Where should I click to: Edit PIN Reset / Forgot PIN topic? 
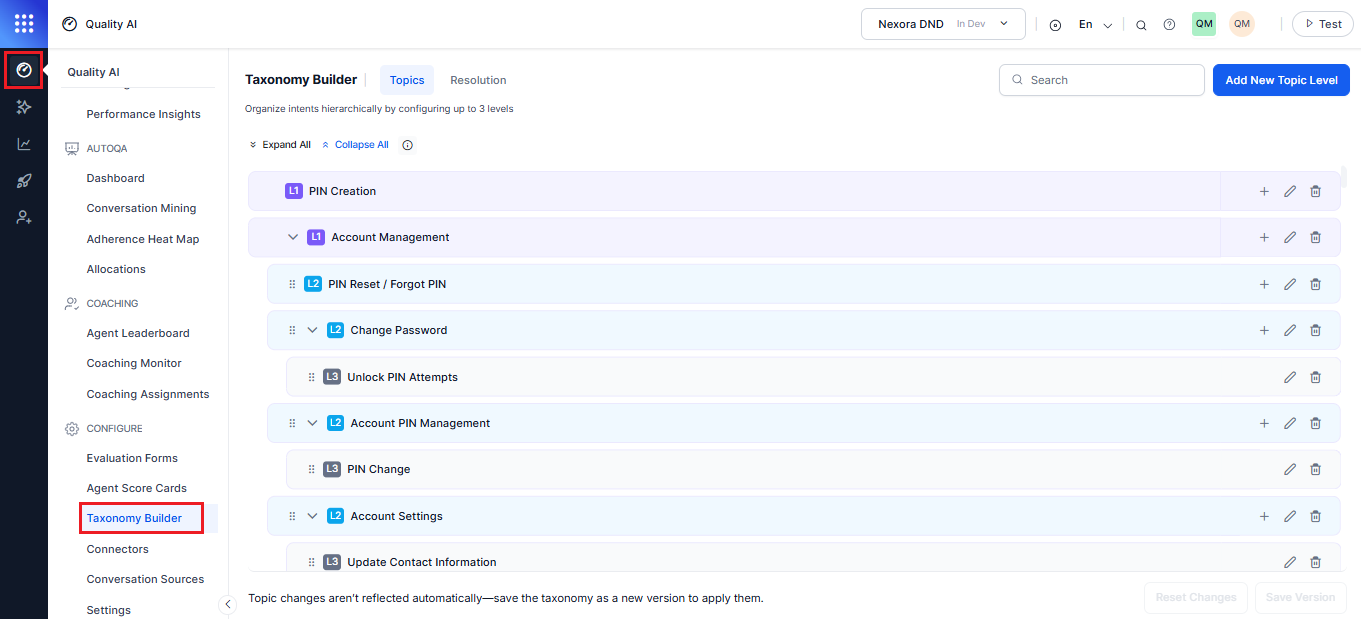pyautogui.click(x=1290, y=284)
